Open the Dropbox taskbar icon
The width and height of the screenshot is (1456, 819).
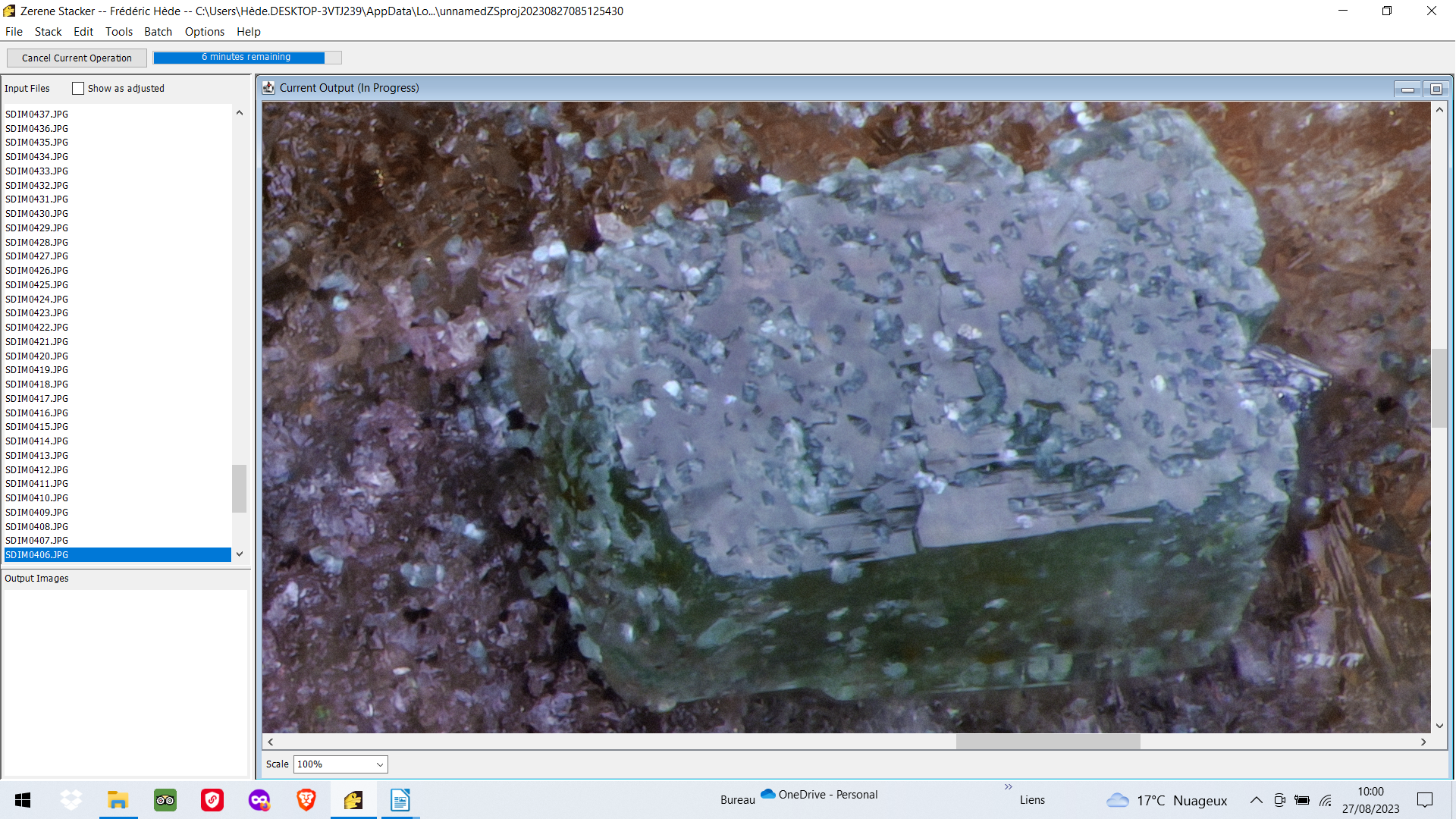(x=71, y=800)
